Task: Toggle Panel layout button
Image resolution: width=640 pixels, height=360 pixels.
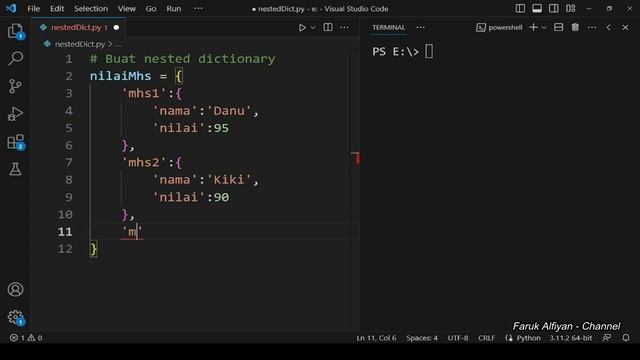Action: [x=537, y=9]
